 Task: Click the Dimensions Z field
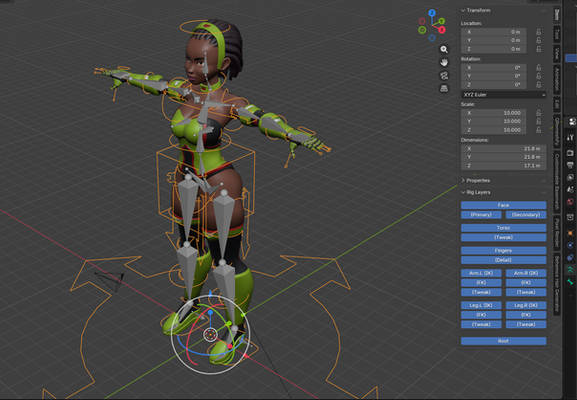click(503, 166)
